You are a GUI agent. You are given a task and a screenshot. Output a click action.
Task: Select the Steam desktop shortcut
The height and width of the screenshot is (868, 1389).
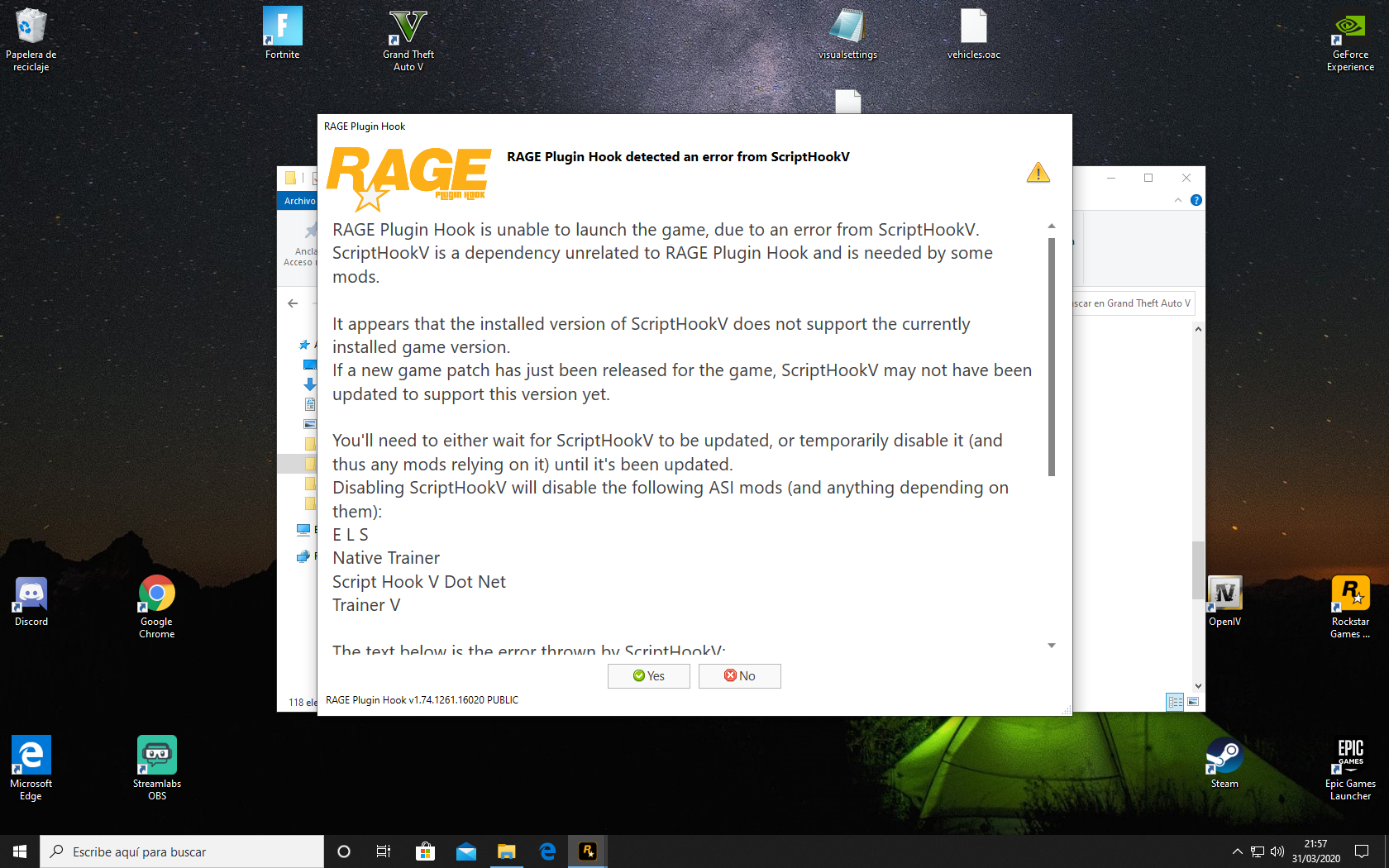(1224, 762)
